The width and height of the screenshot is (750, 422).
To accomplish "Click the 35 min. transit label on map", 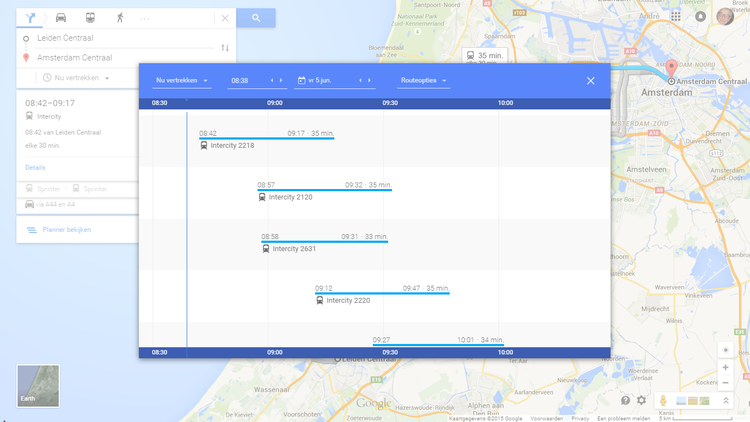I will [485, 56].
